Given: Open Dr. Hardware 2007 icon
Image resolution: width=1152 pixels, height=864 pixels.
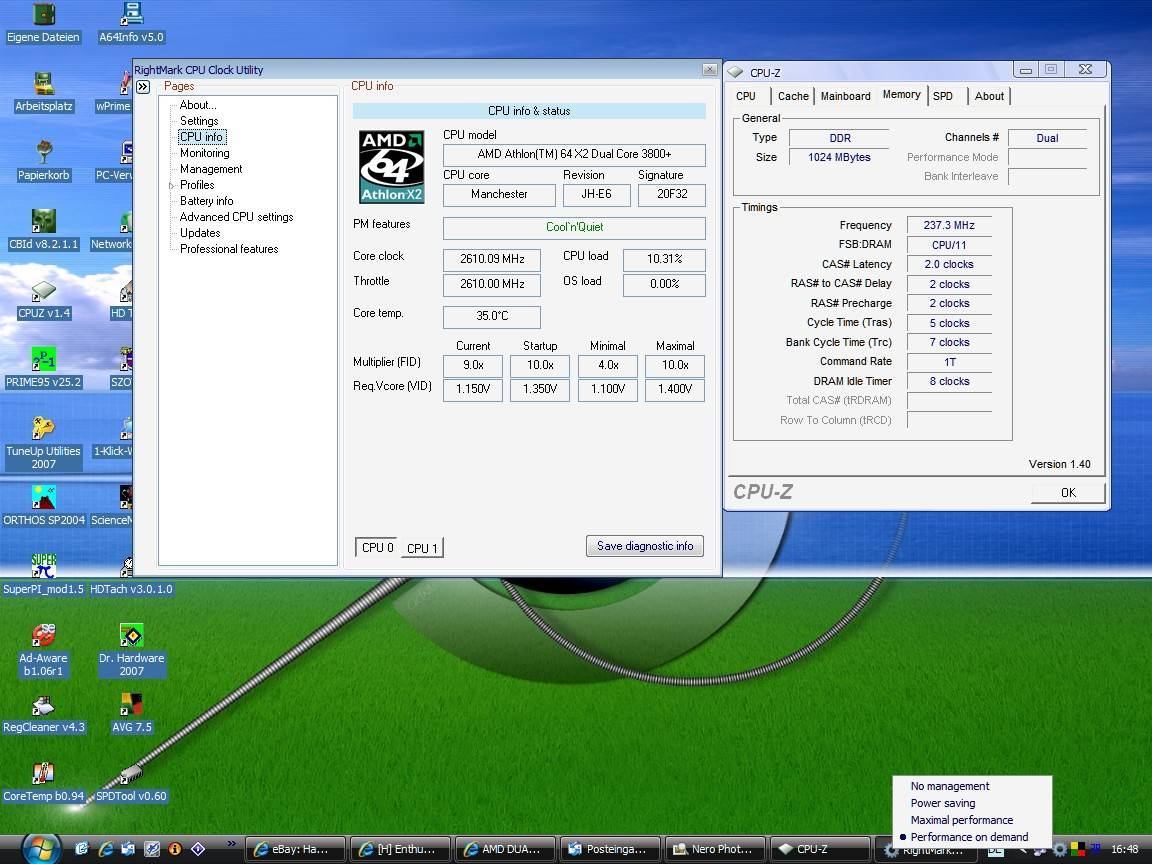Looking at the screenshot, I should tap(132, 651).
